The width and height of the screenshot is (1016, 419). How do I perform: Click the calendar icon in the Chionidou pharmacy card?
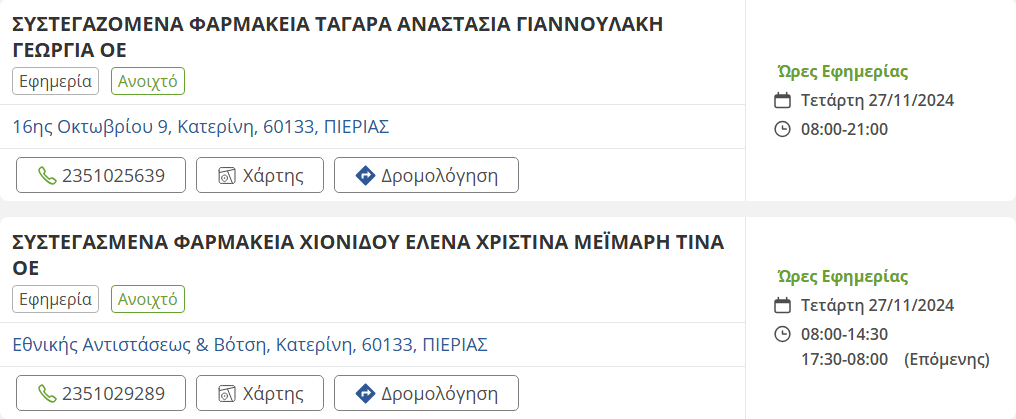(783, 305)
